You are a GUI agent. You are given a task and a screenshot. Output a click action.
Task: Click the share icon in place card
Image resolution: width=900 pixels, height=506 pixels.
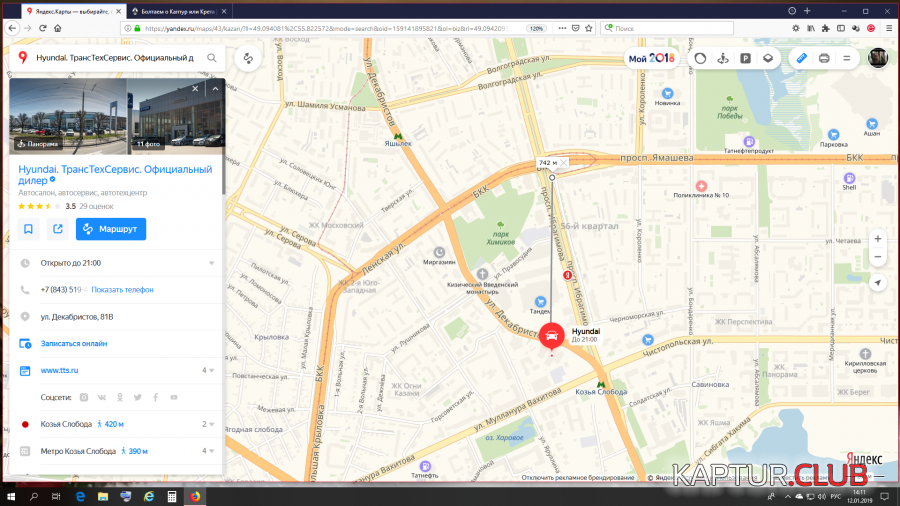(x=58, y=229)
